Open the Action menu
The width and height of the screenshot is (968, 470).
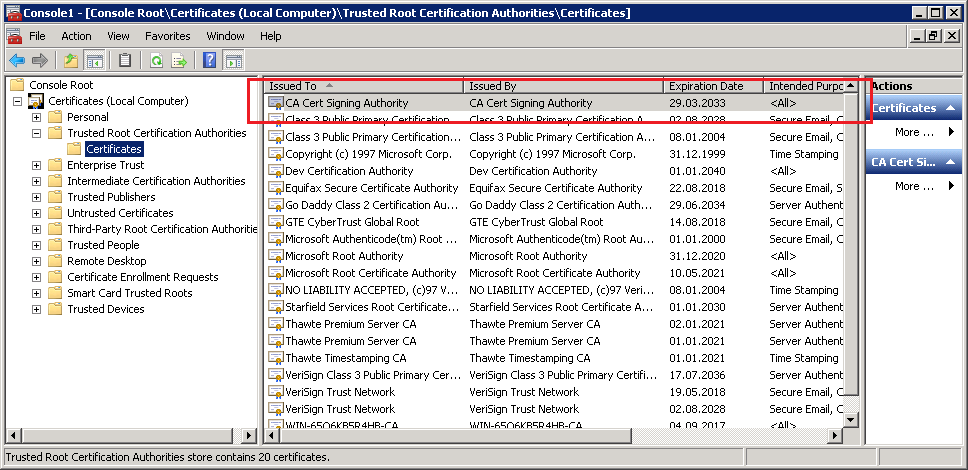coord(77,36)
